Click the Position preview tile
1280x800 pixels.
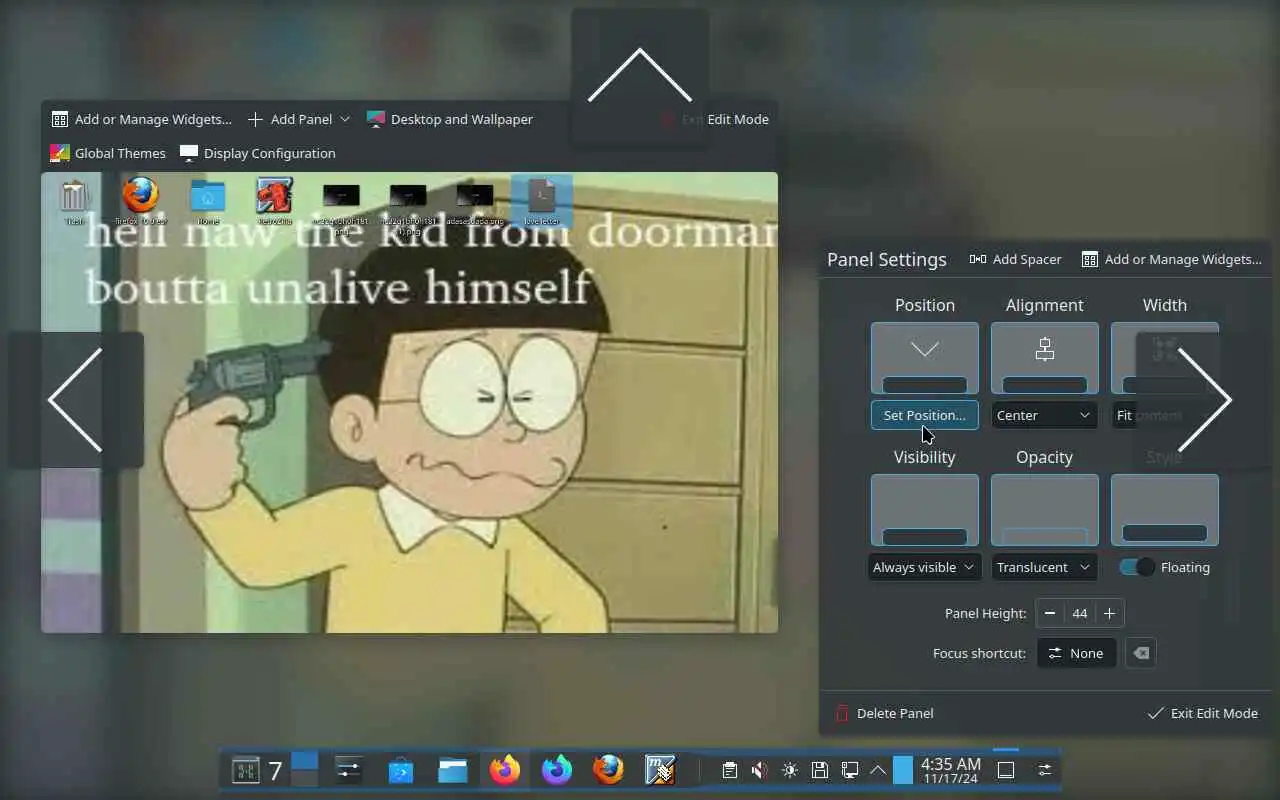924,358
